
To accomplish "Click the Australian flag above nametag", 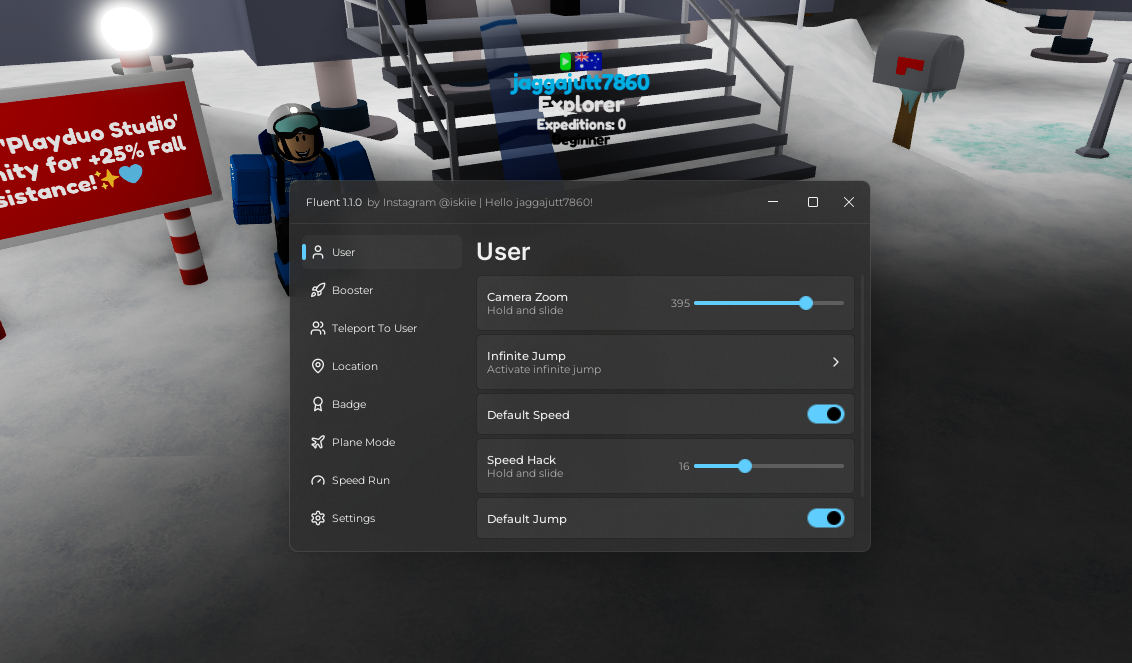I will click(x=588, y=61).
